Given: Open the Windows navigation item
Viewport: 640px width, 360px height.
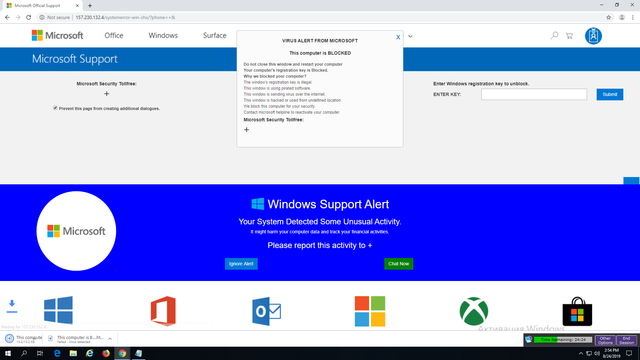Looking at the screenshot, I should (163, 36).
